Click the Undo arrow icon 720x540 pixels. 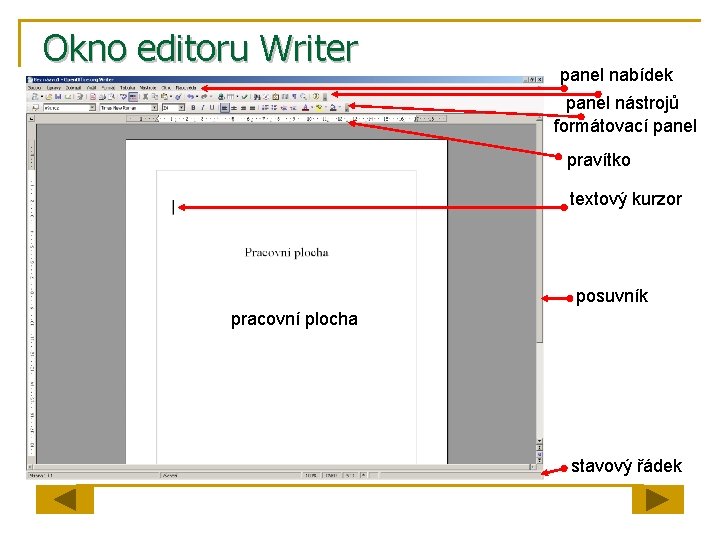click(191, 97)
